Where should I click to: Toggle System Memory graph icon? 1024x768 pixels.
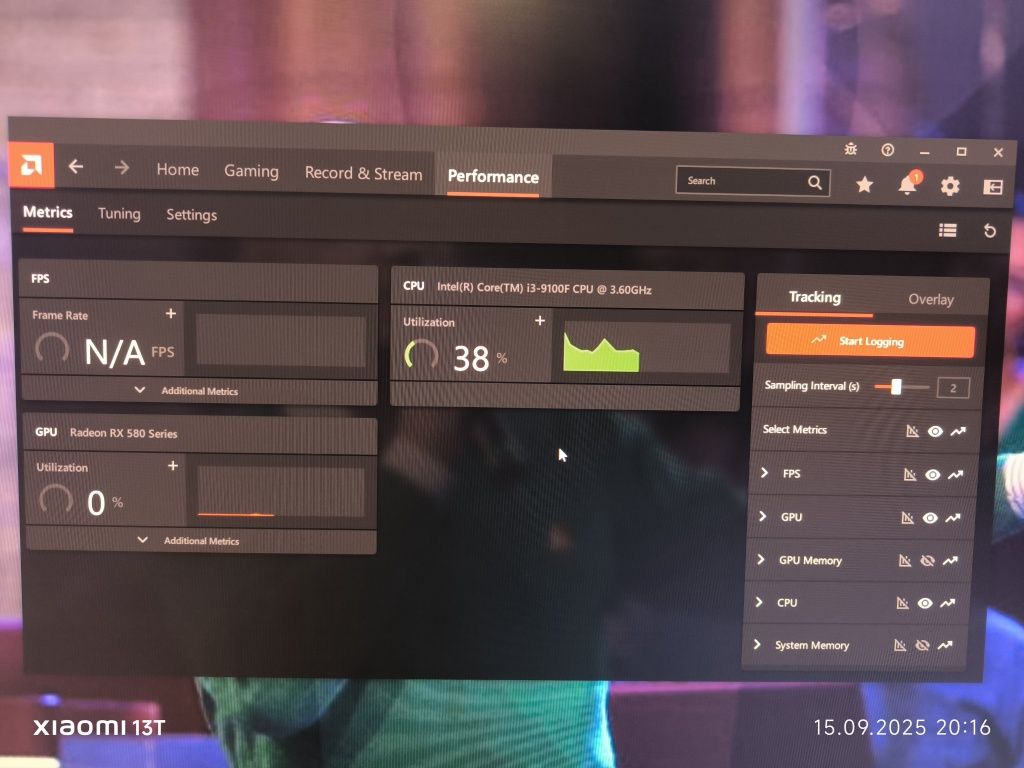[899, 645]
